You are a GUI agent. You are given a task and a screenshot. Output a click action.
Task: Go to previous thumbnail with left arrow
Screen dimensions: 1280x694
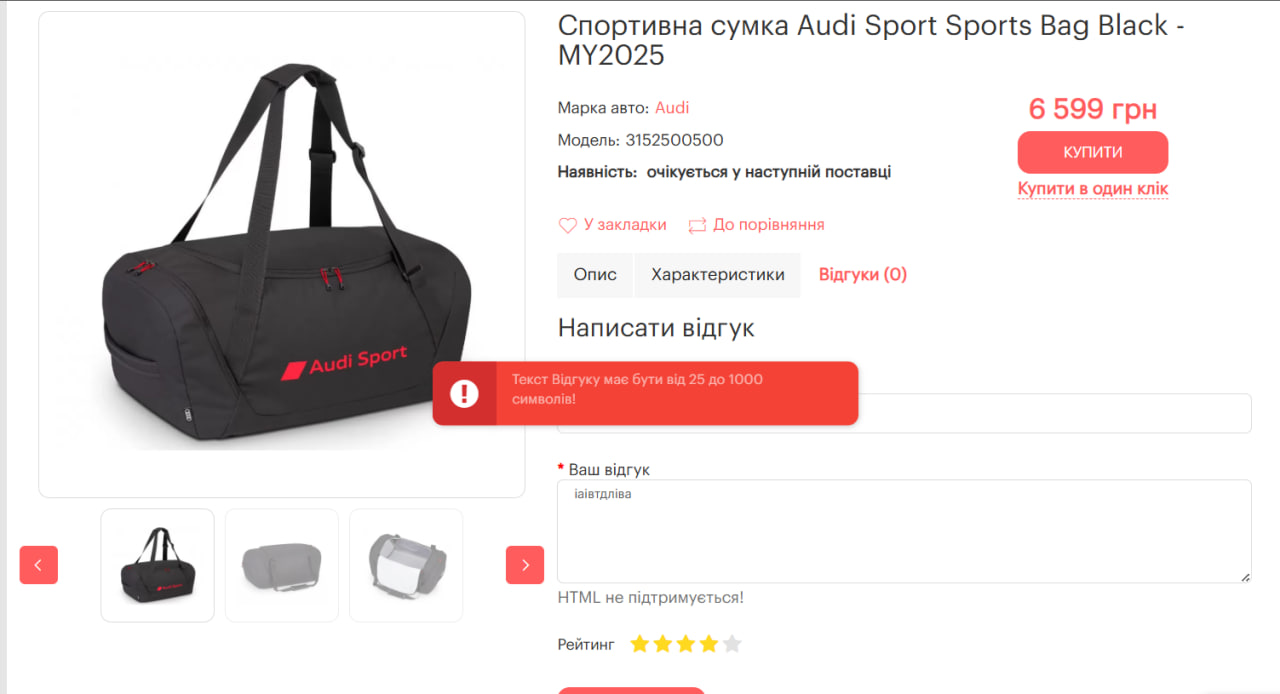click(x=39, y=565)
